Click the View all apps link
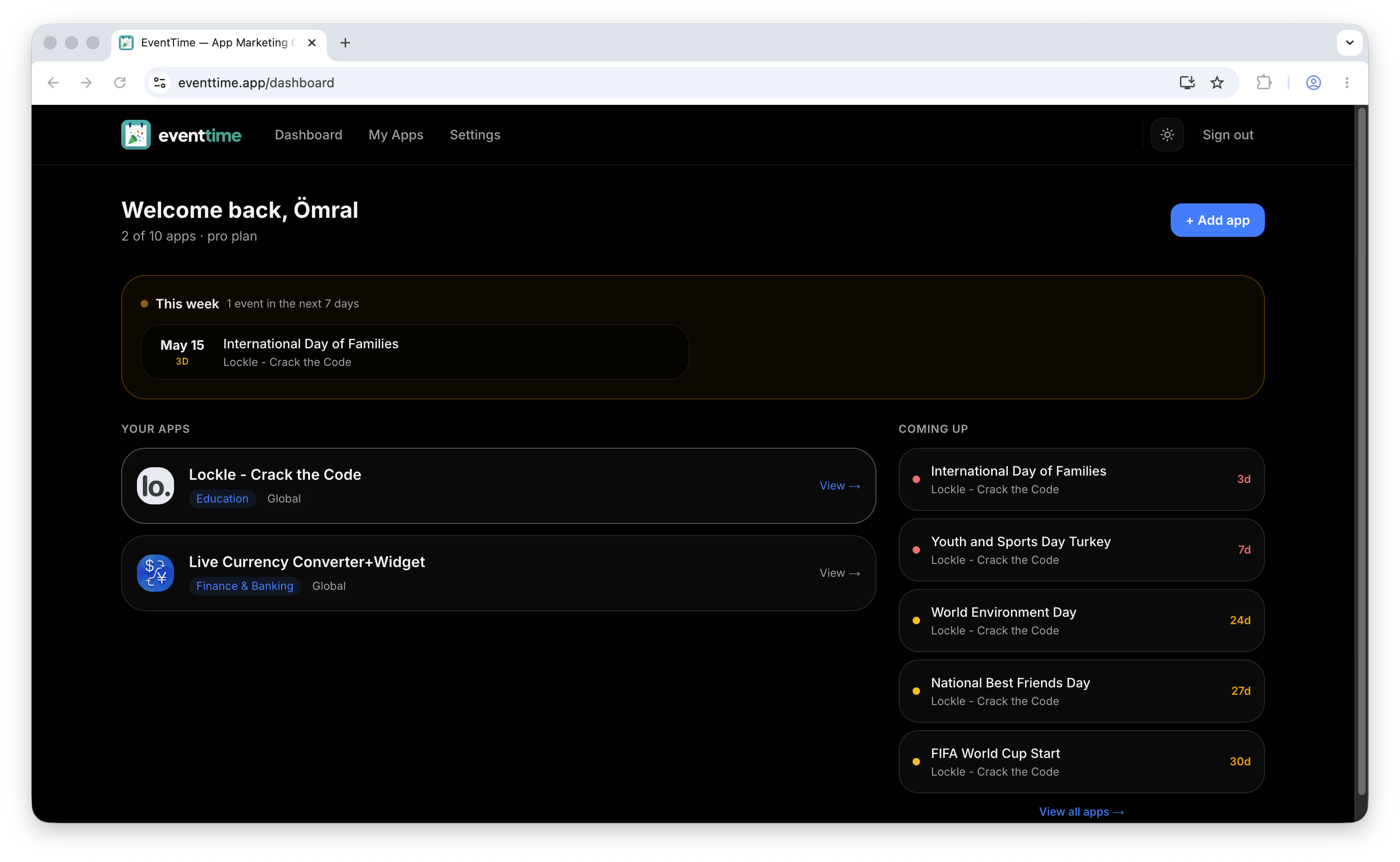The image size is (1400, 862). [1081, 811]
